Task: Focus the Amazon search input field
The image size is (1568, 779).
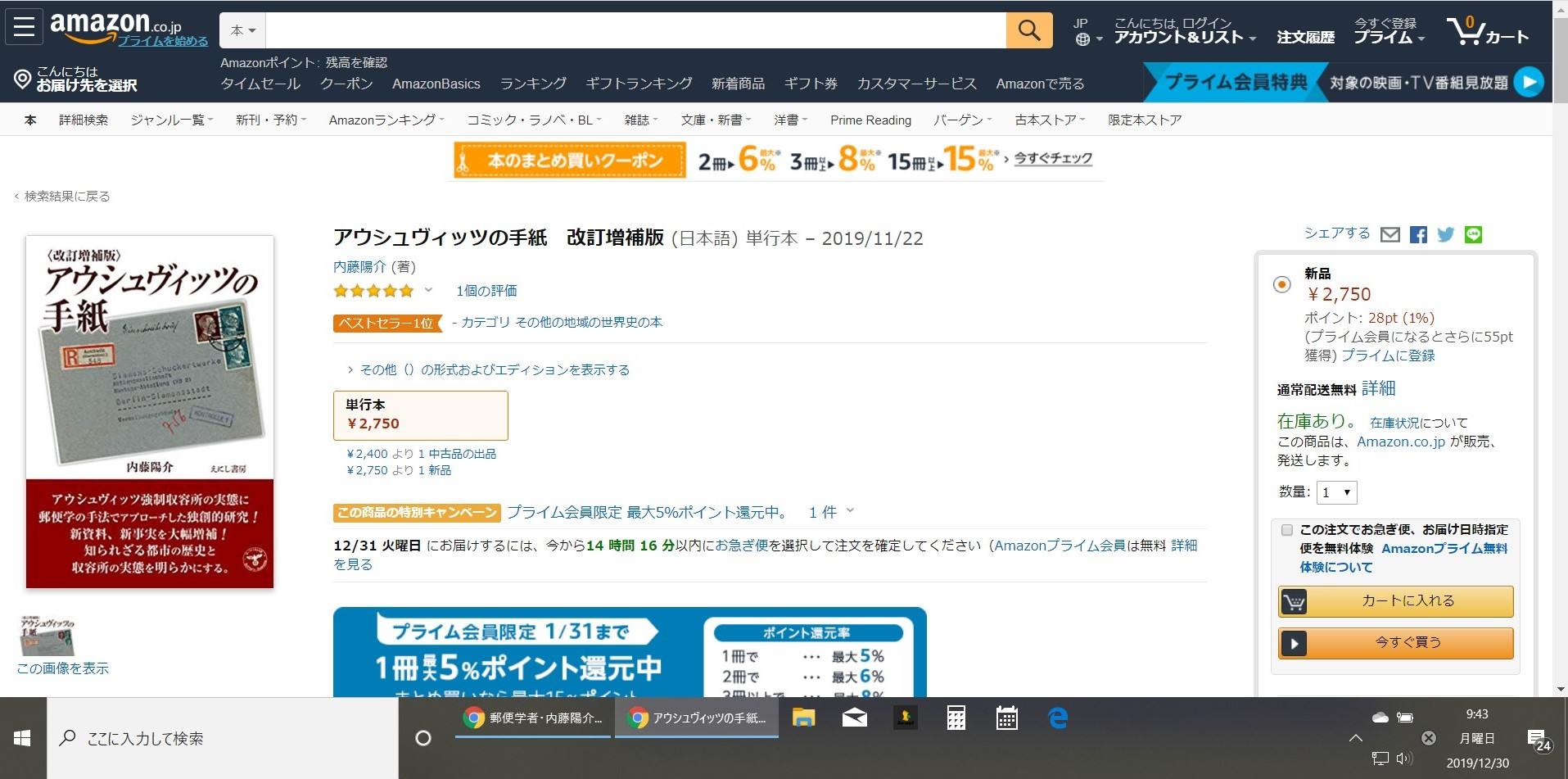Action: click(x=636, y=30)
